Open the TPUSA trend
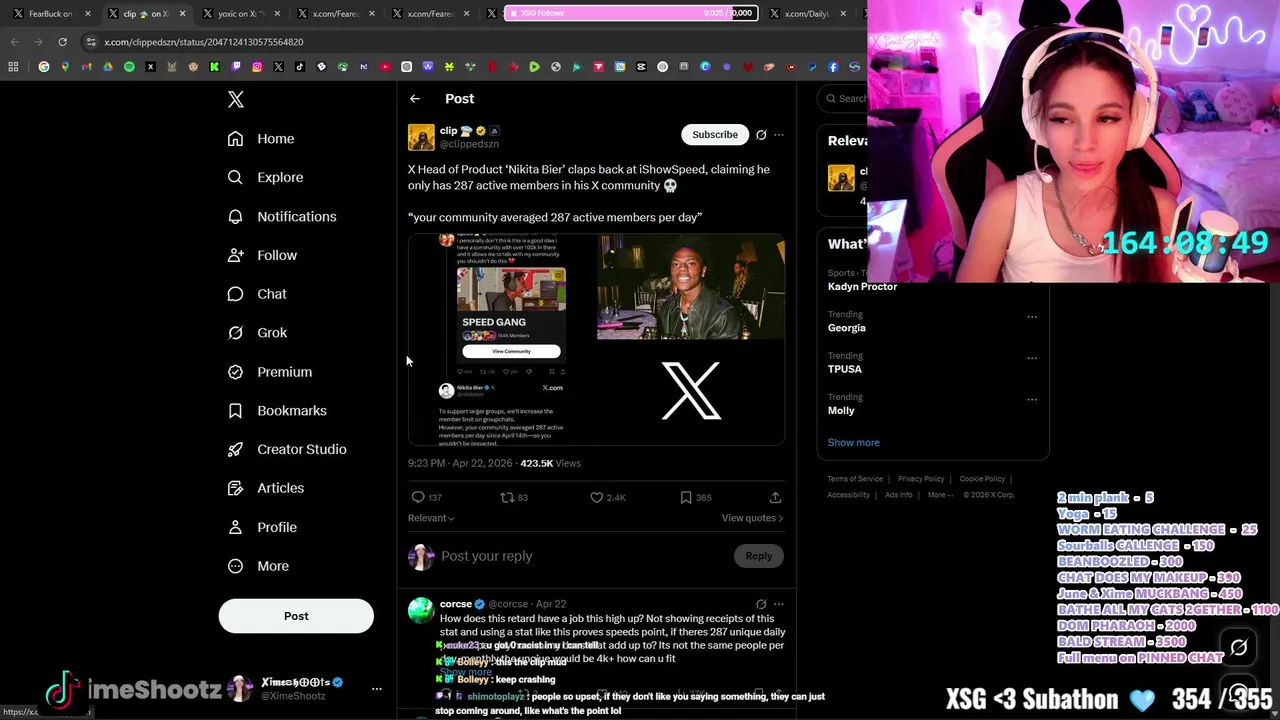Viewport: 1280px width, 720px height. [845, 369]
